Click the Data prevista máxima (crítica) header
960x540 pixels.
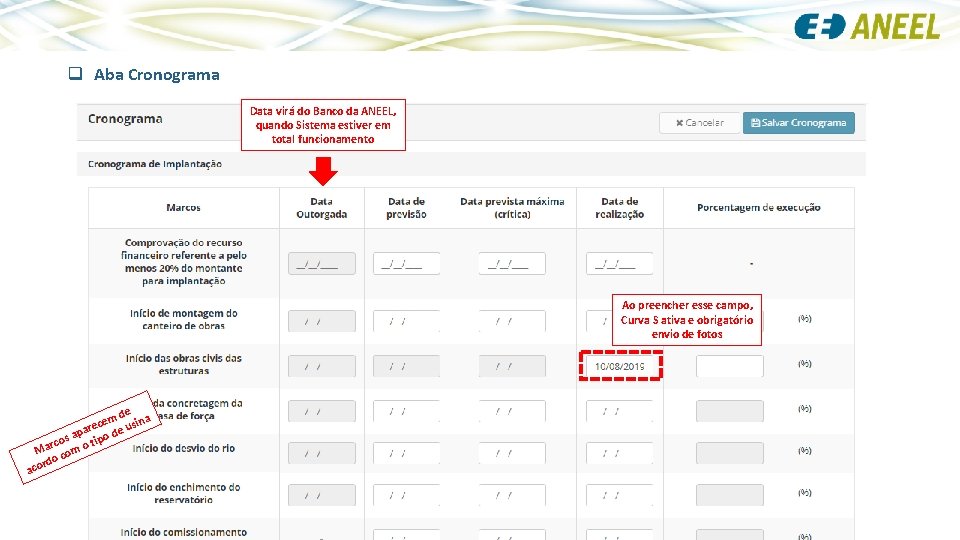(512, 208)
